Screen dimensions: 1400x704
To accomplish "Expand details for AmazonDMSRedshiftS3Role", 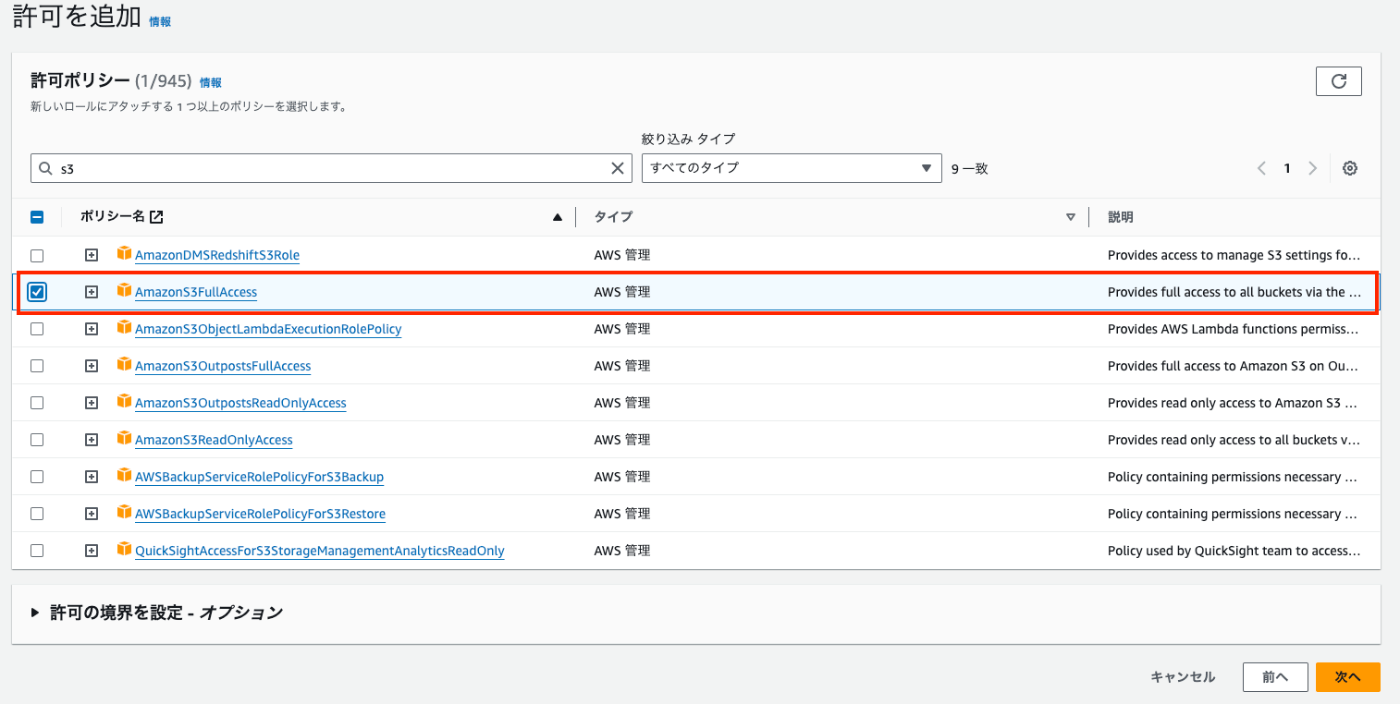I will coord(91,255).
